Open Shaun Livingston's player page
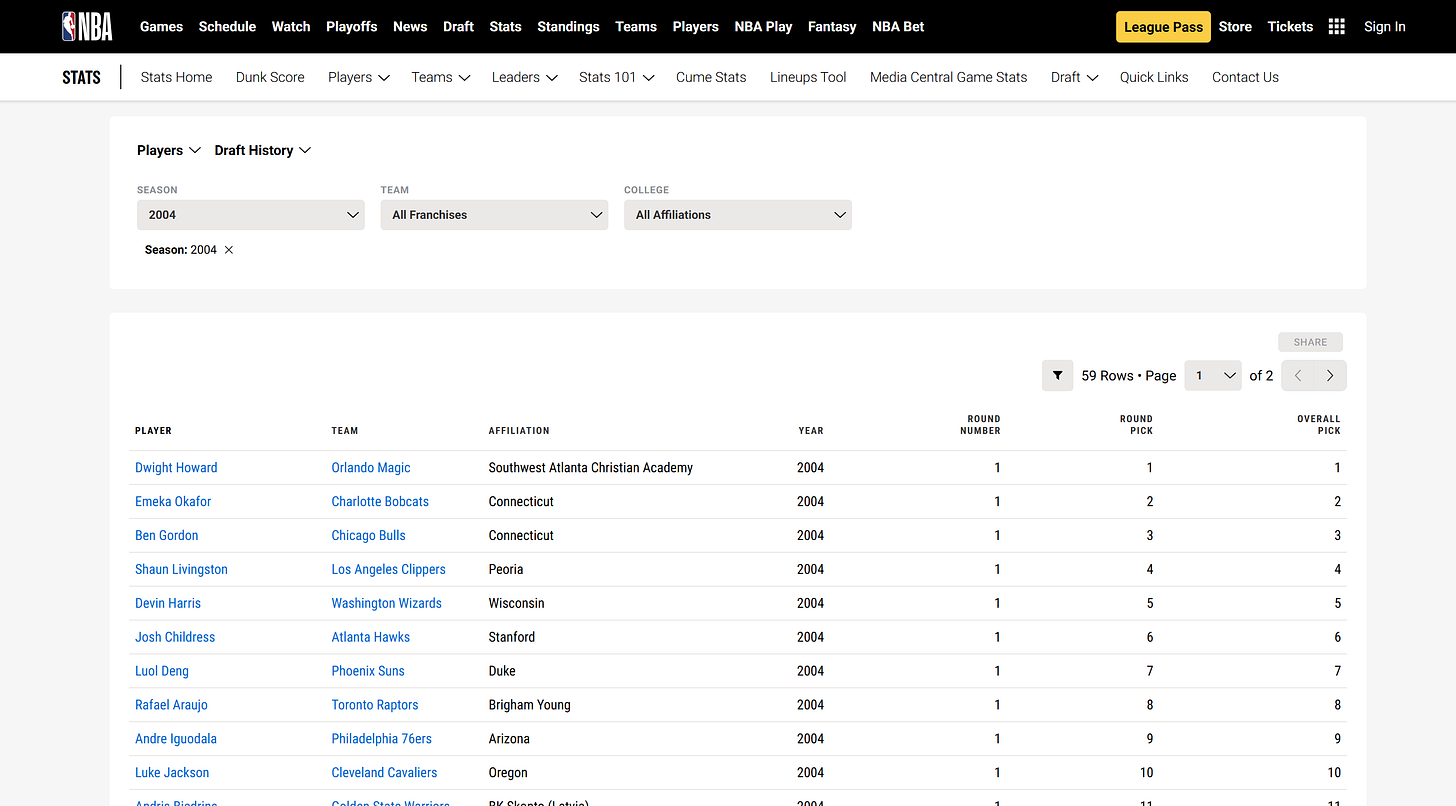 (x=181, y=570)
